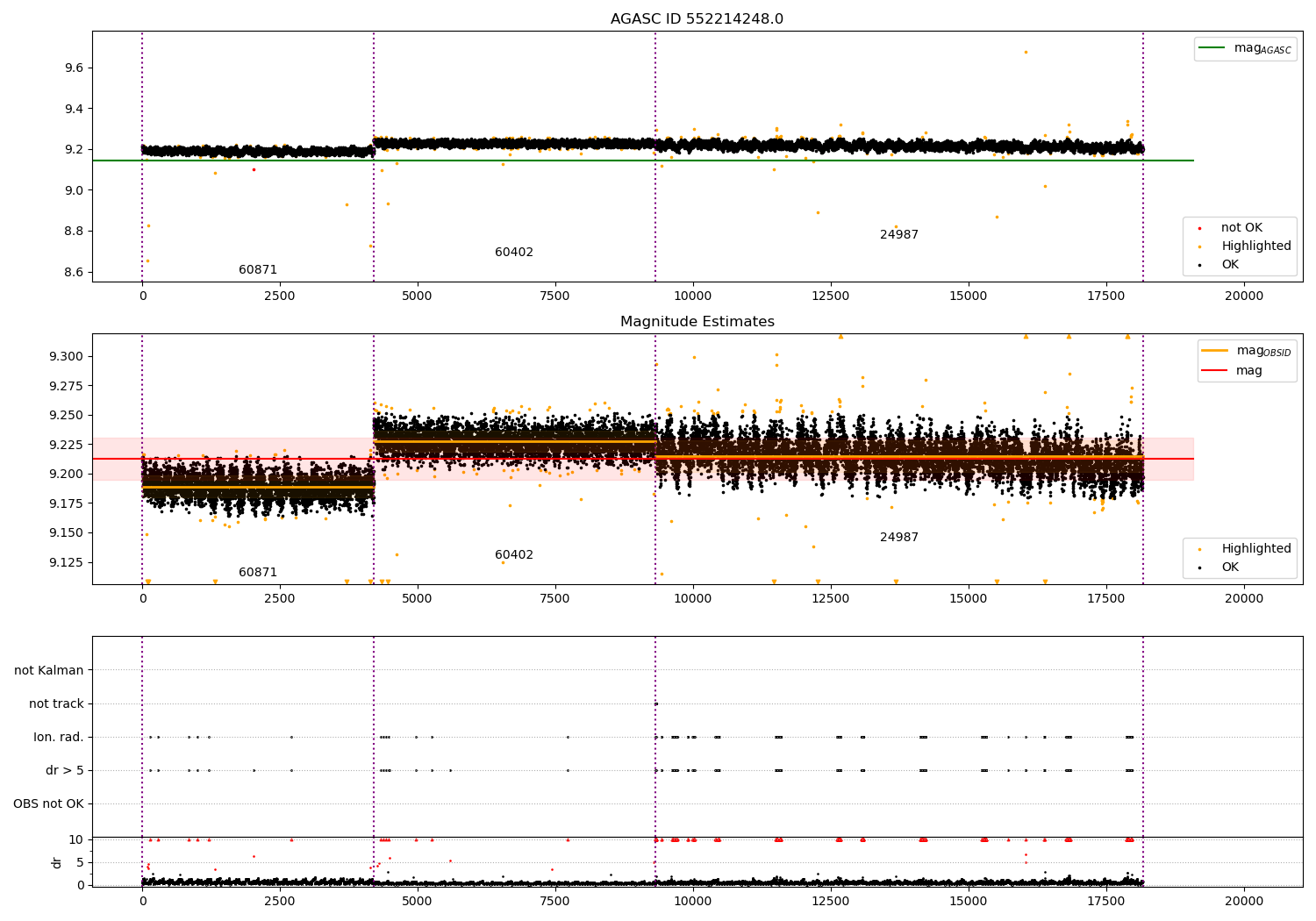Screen dimensions: 1316x921
Task: Click the 8.8 y-axis tick label
Action: [75, 232]
